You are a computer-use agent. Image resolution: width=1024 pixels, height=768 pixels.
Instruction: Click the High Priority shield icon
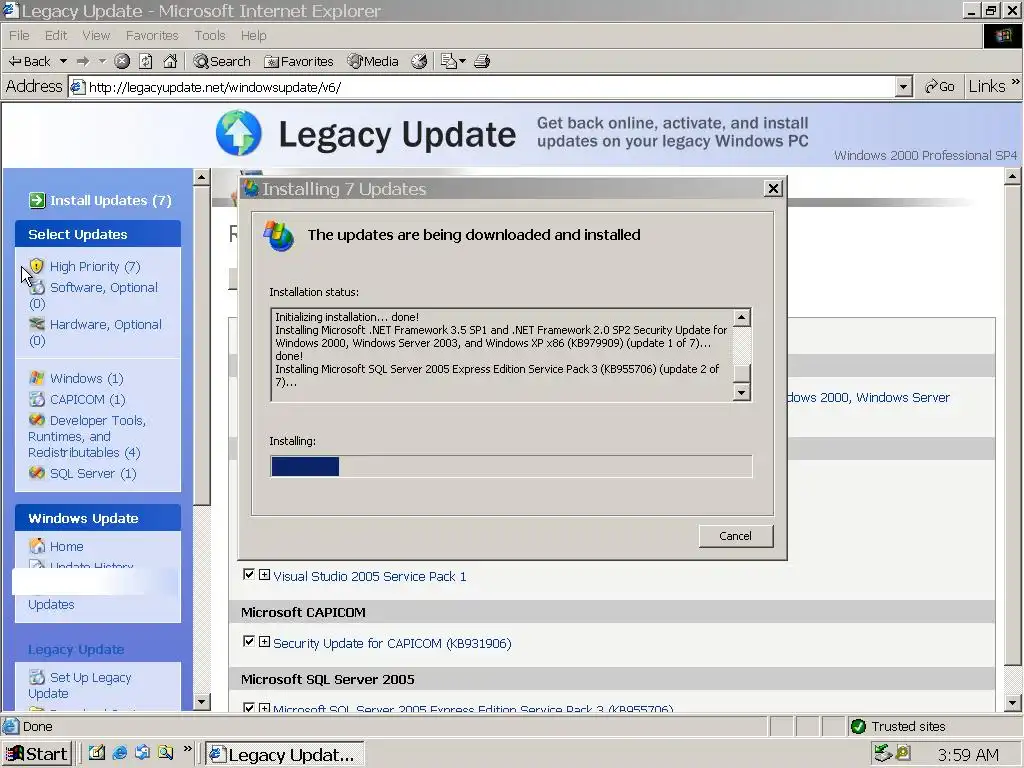pyautogui.click(x=37, y=266)
